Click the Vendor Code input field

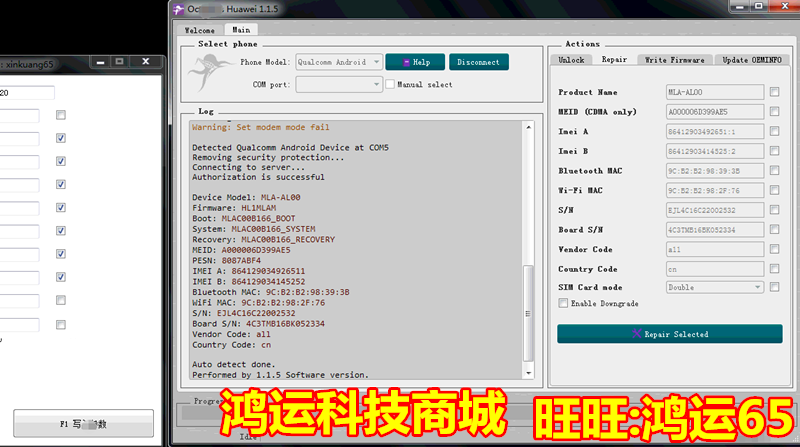[x=715, y=249]
